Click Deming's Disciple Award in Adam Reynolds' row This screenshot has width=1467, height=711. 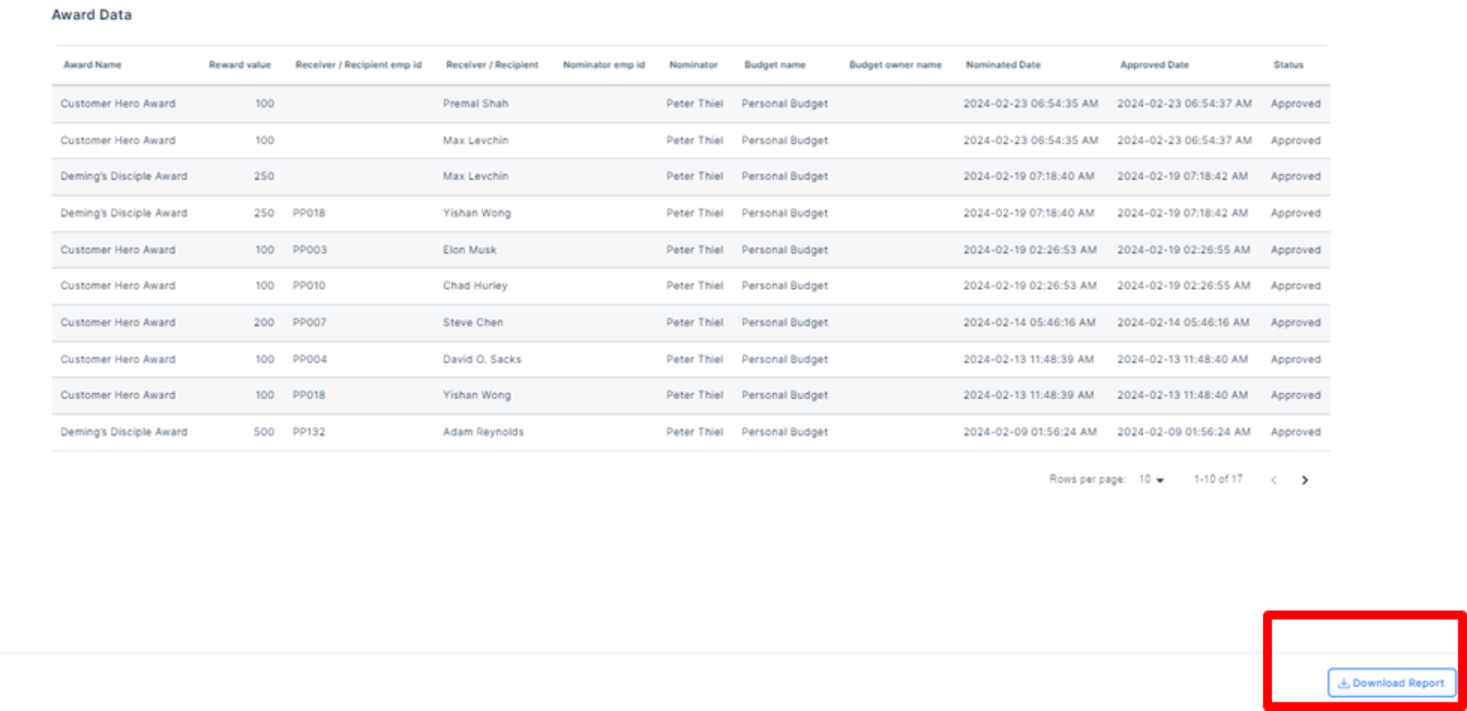124,432
